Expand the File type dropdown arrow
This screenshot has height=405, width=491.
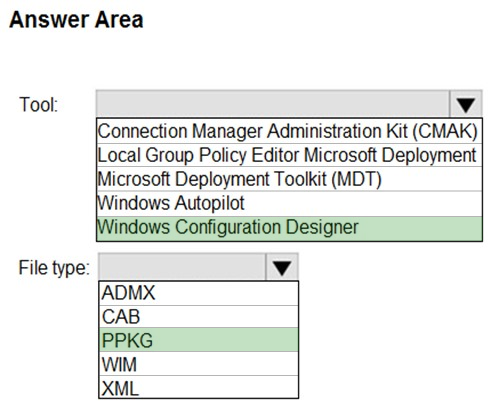tap(282, 267)
